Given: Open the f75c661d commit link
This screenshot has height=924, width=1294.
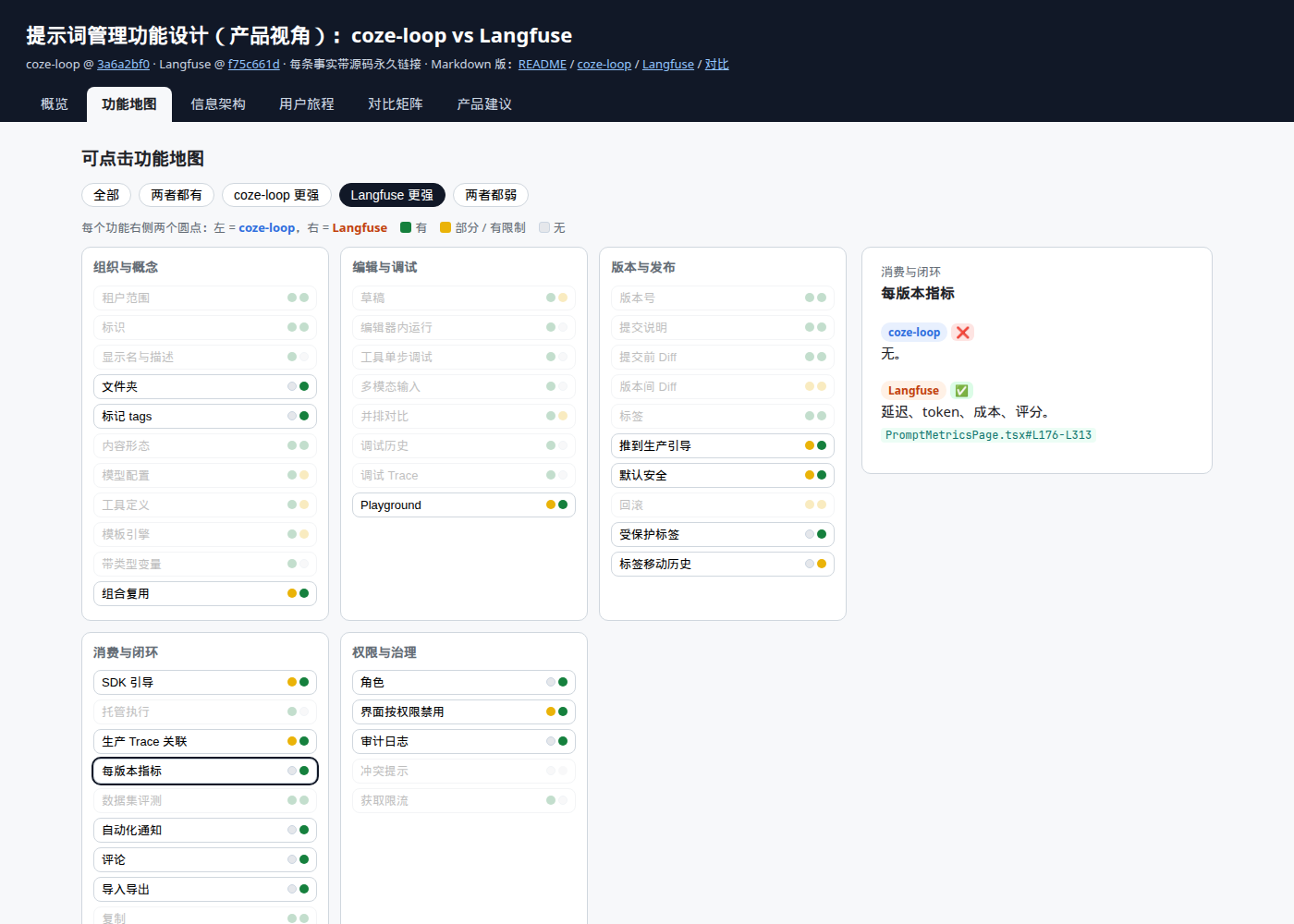Looking at the screenshot, I should tap(254, 65).
